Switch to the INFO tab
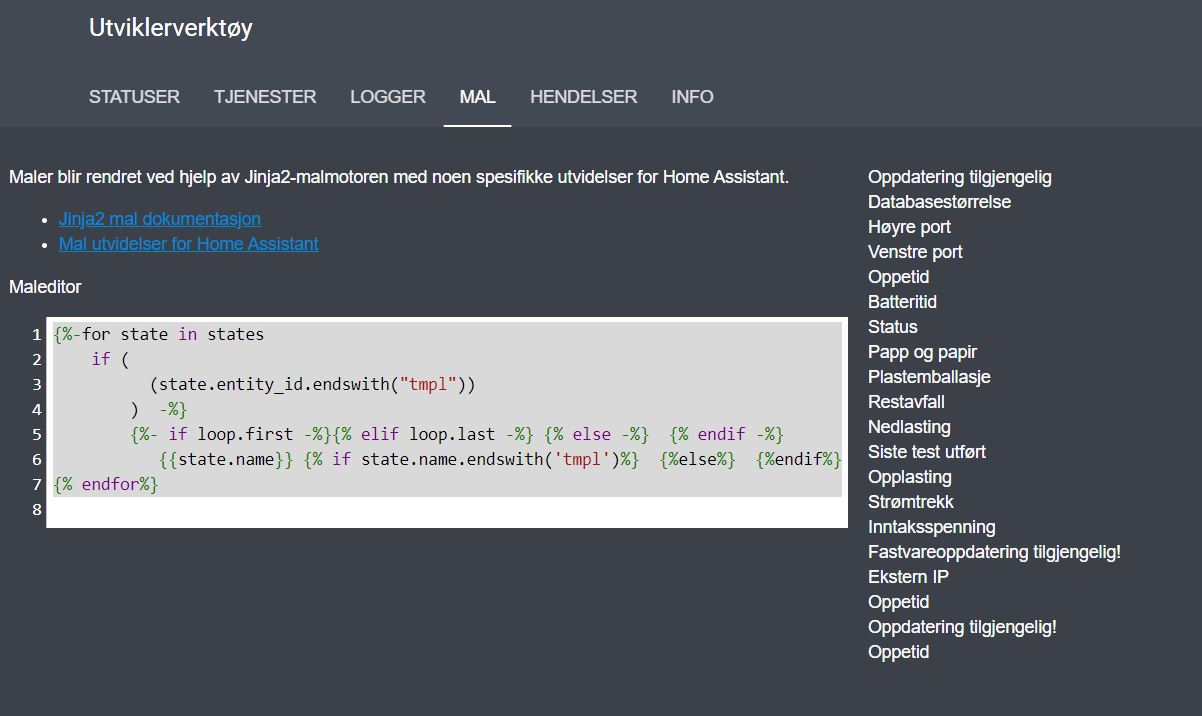The width and height of the screenshot is (1202, 716). tap(692, 97)
